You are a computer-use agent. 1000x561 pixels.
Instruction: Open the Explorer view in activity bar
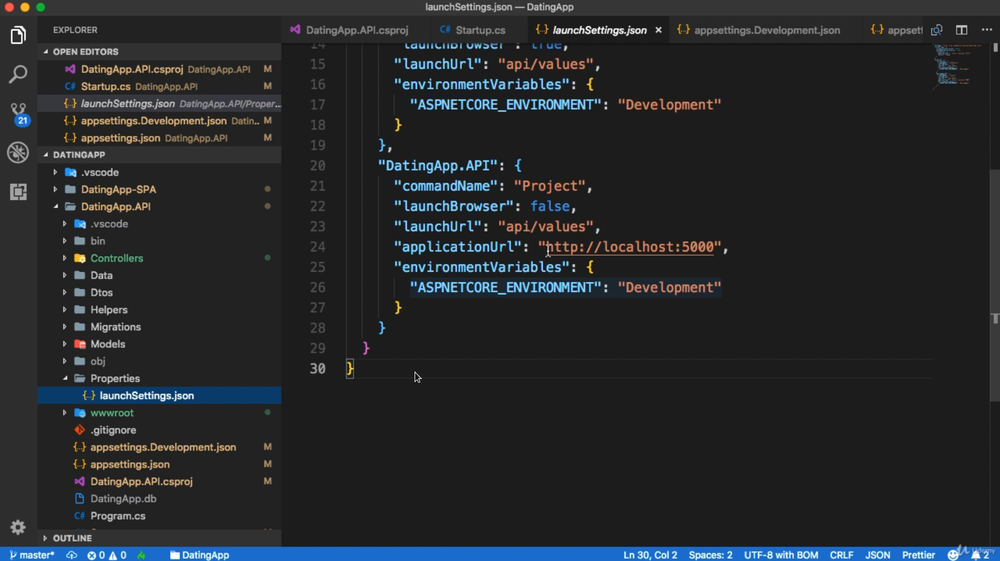[18, 36]
